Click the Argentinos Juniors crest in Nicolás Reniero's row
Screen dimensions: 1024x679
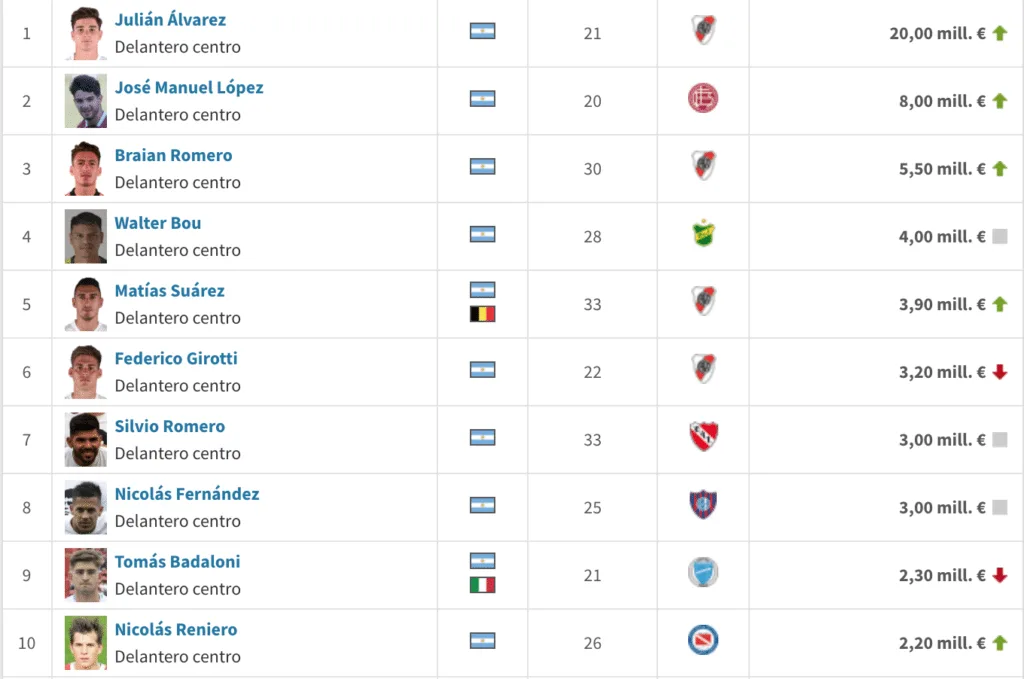point(703,640)
